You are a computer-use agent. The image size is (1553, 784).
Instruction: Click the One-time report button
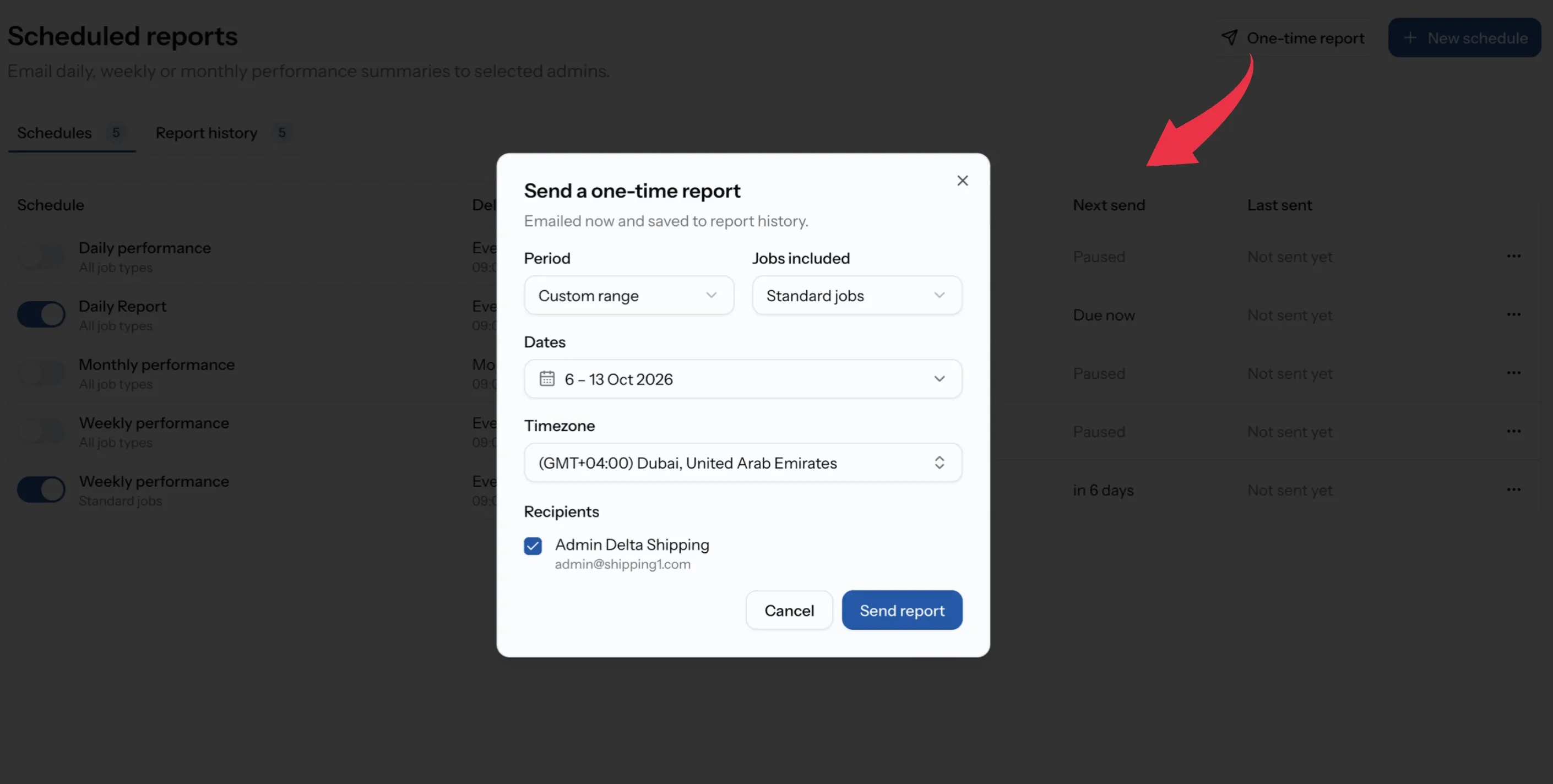(1293, 37)
